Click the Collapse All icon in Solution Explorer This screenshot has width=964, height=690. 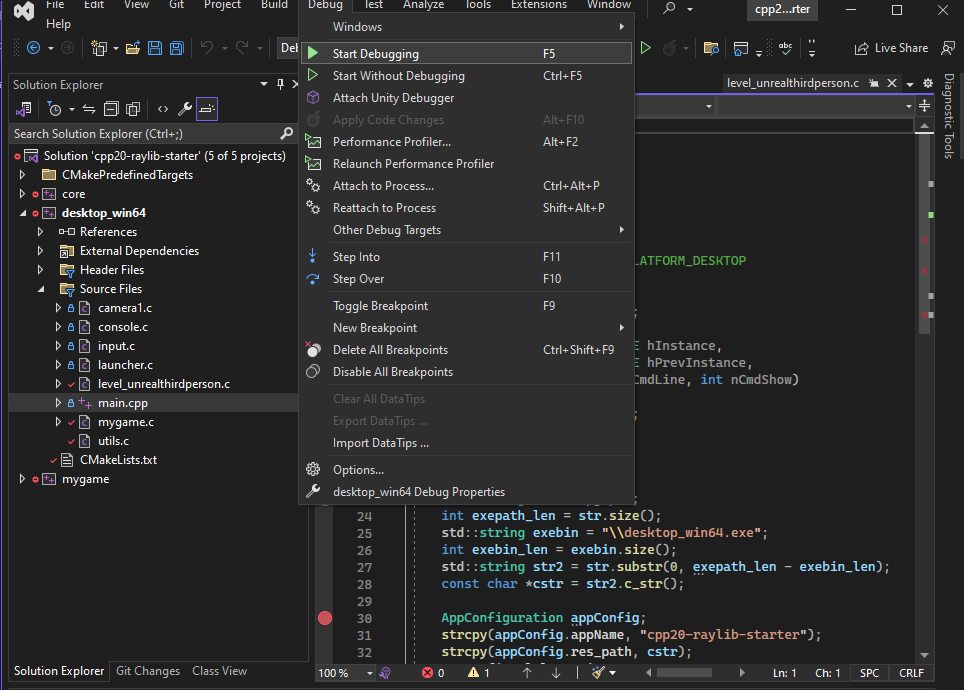tap(111, 109)
